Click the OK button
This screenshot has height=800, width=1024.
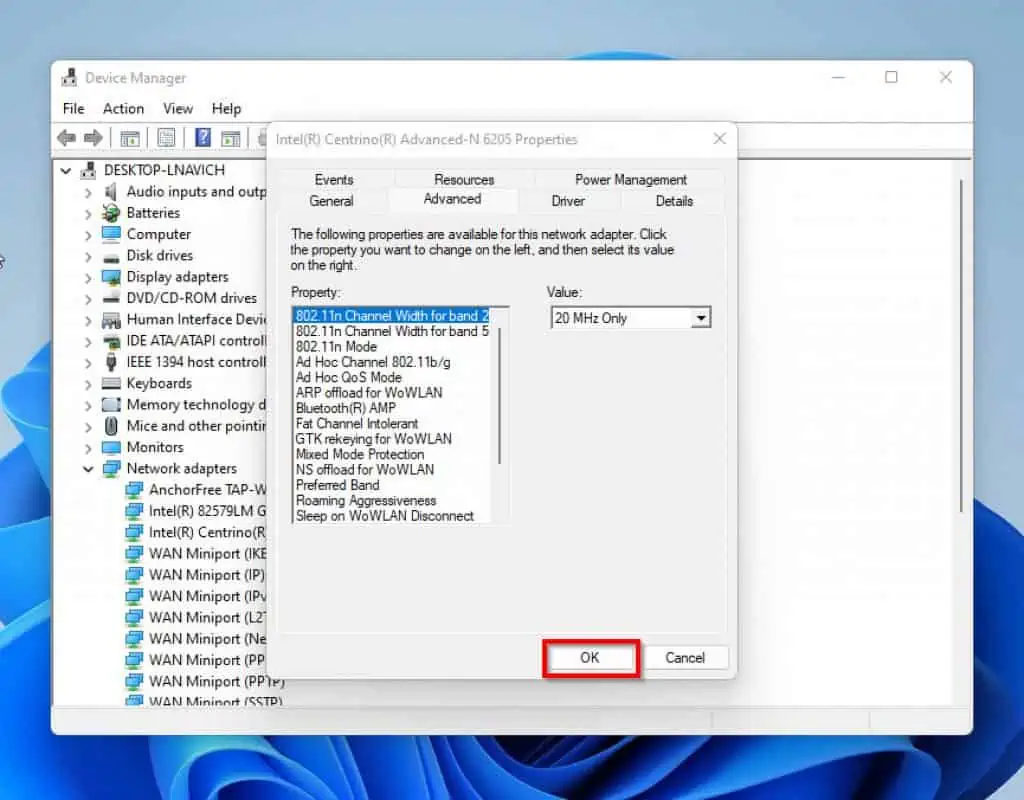(589, 658)
